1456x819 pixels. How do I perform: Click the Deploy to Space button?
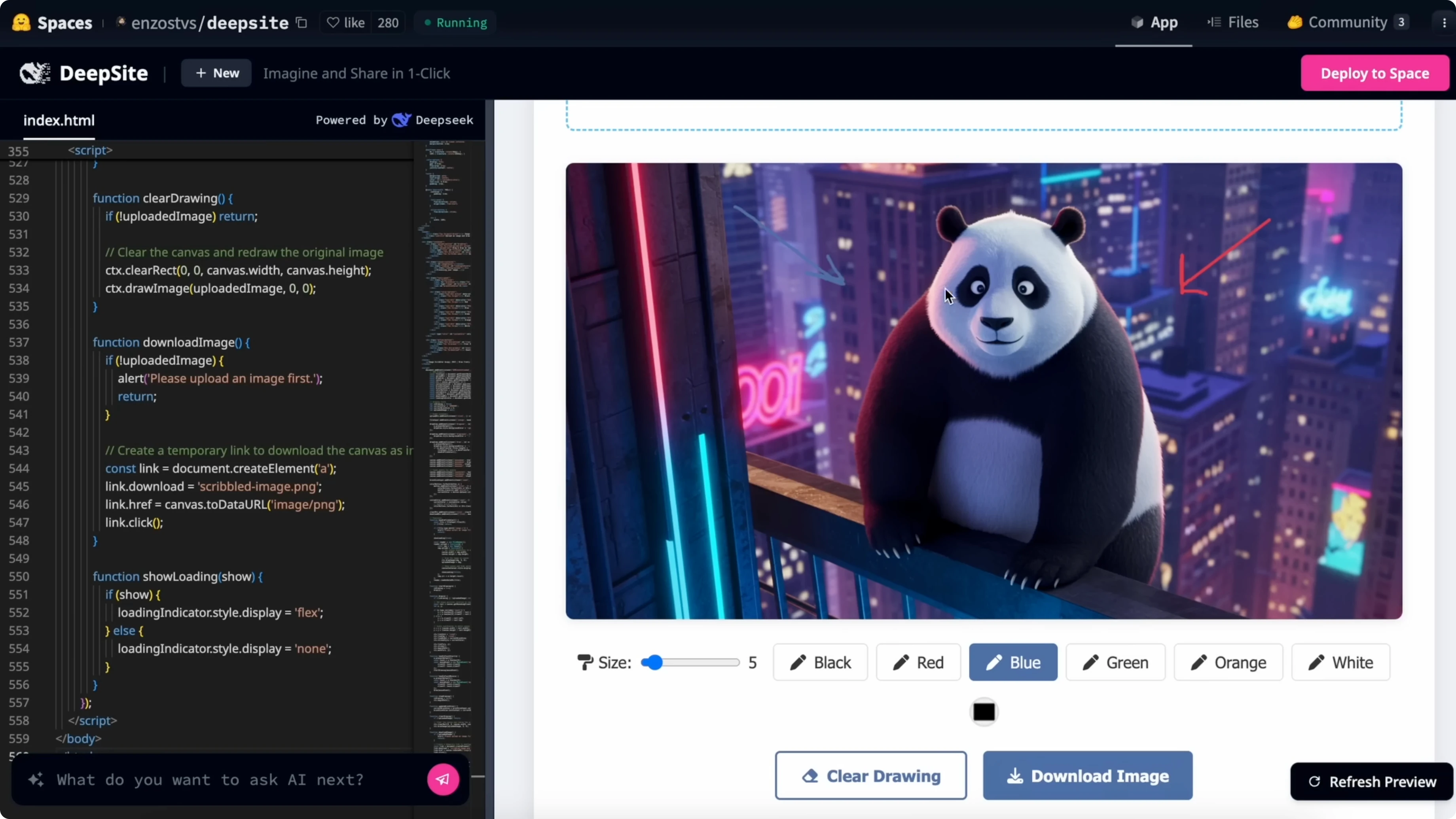[1375, 73]
